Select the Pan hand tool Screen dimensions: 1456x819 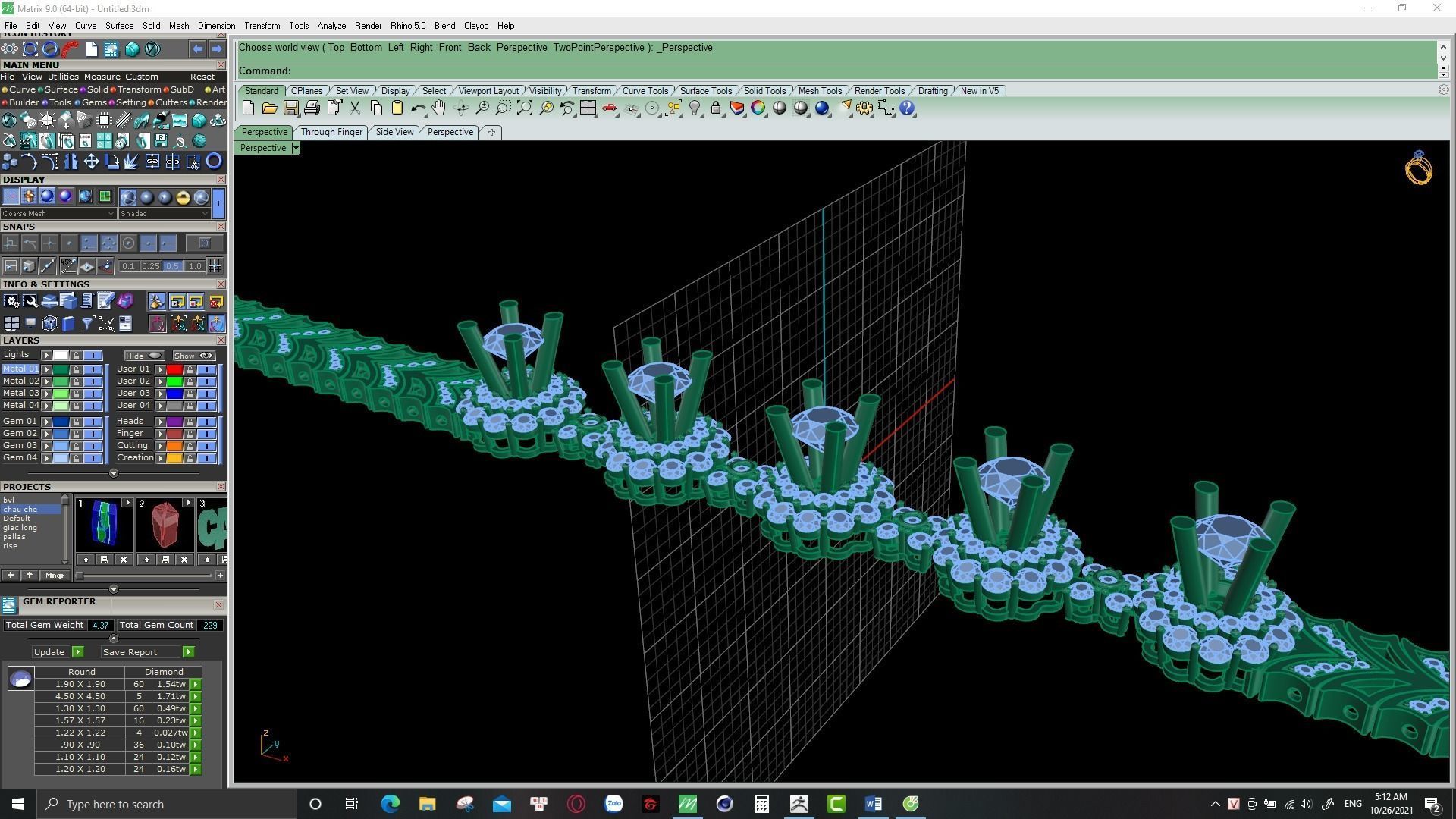pos(439,108)
